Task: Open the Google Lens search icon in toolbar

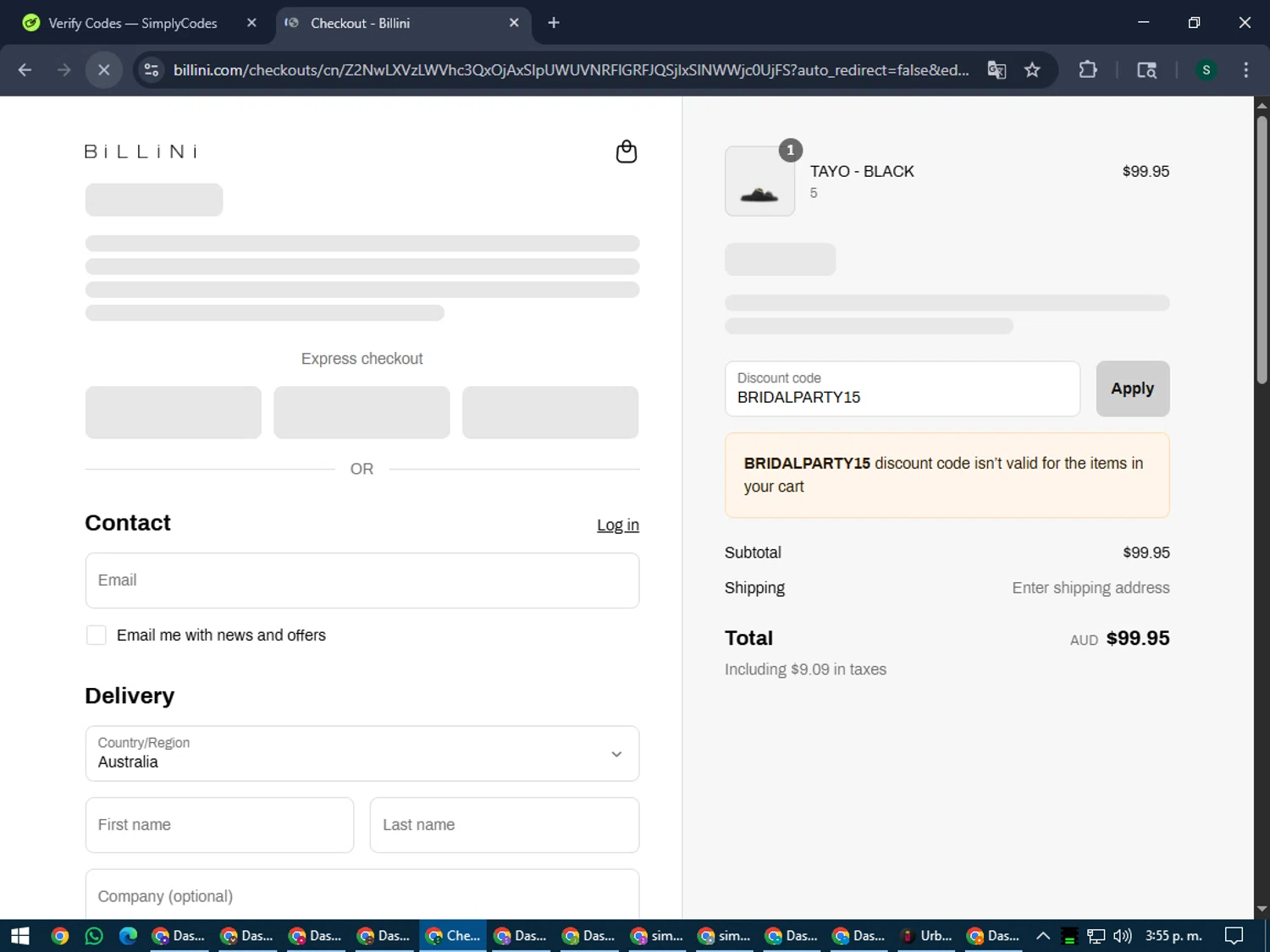Action: (x=1146, y=70)
